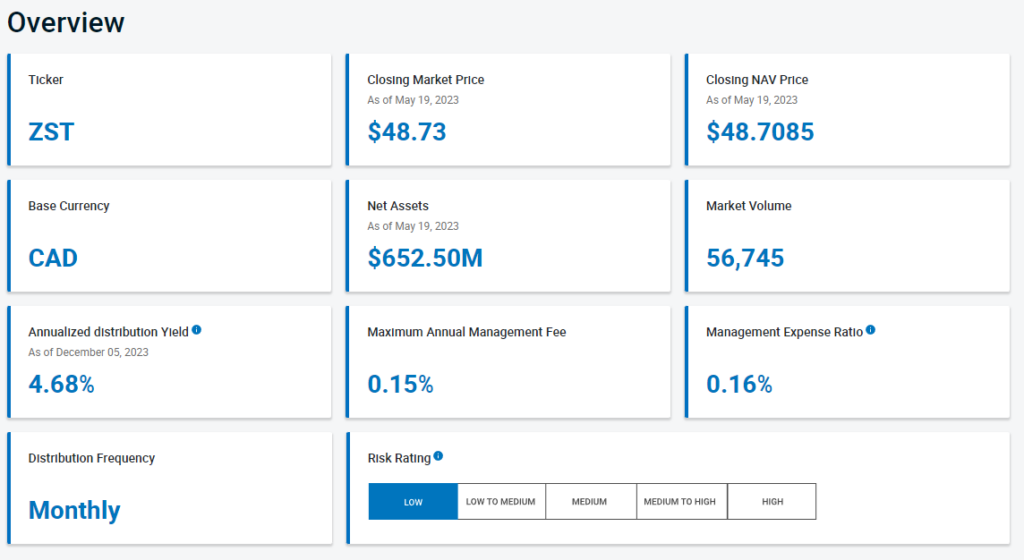Click the CAD base currency value

(x=53, y=258)
